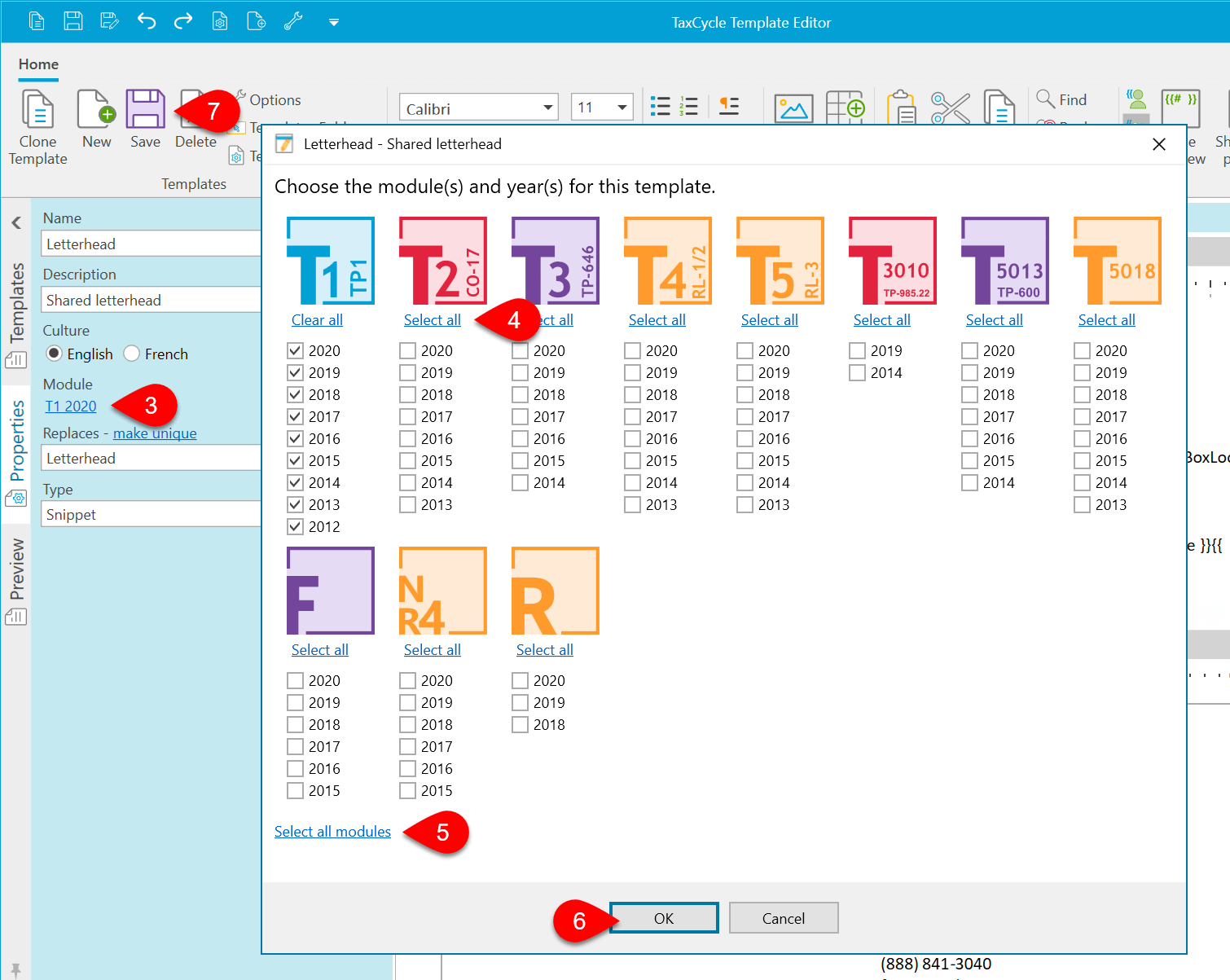The height and width of the screenshot is (980, 1230).
Task: Click the numbered list icon
Action: (x=688, y=106)
